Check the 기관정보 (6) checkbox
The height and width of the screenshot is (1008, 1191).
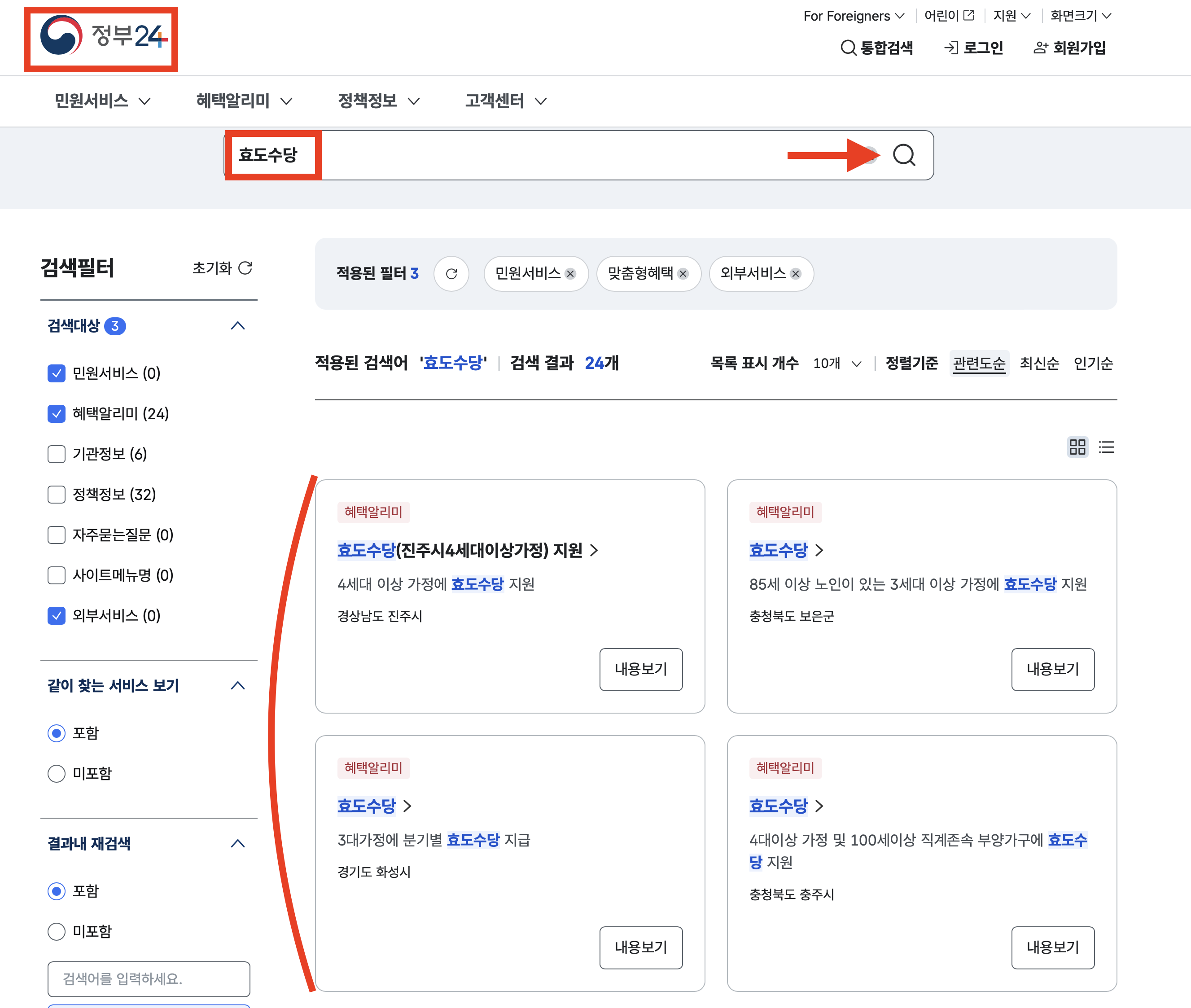[x=57, y=454]
